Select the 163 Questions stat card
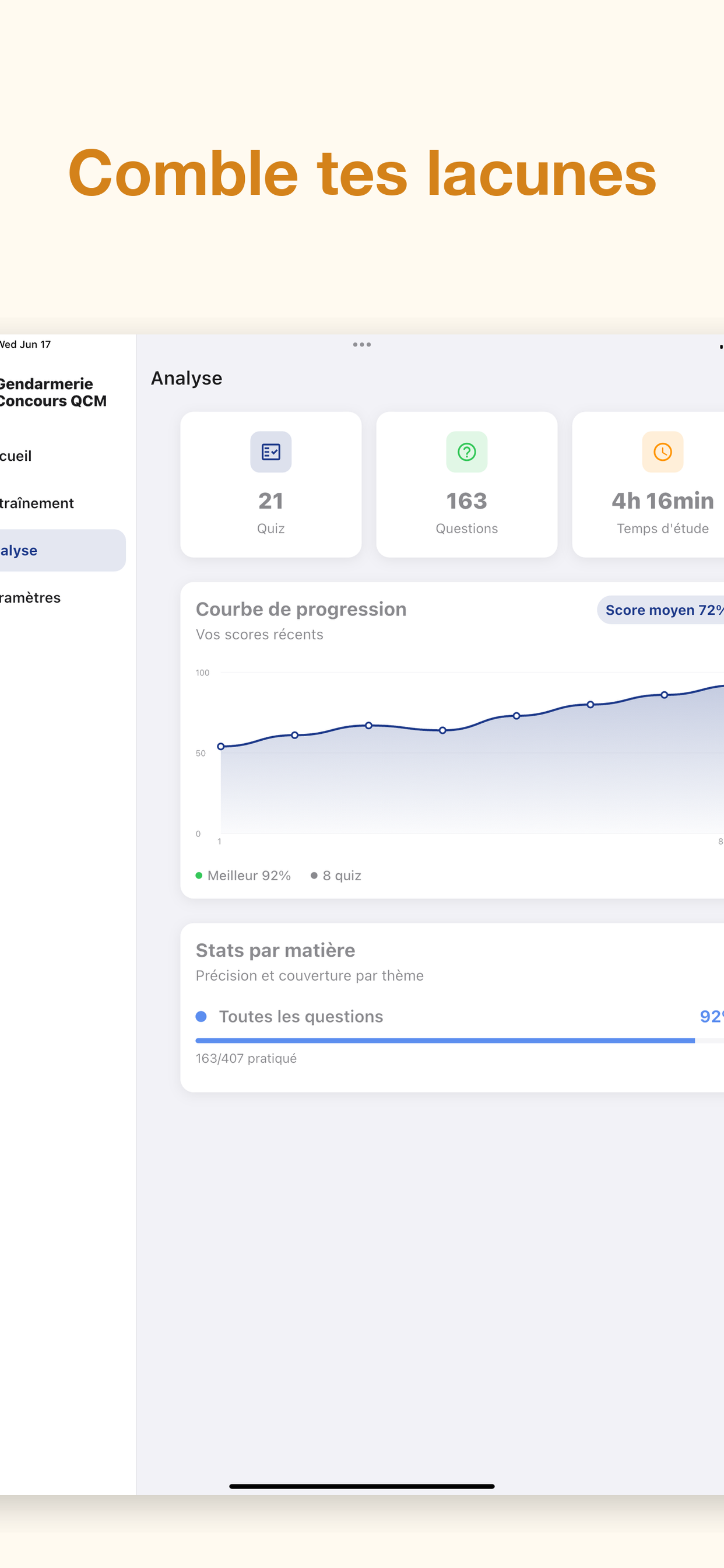 pyautogui.click(x=467, y=485)
